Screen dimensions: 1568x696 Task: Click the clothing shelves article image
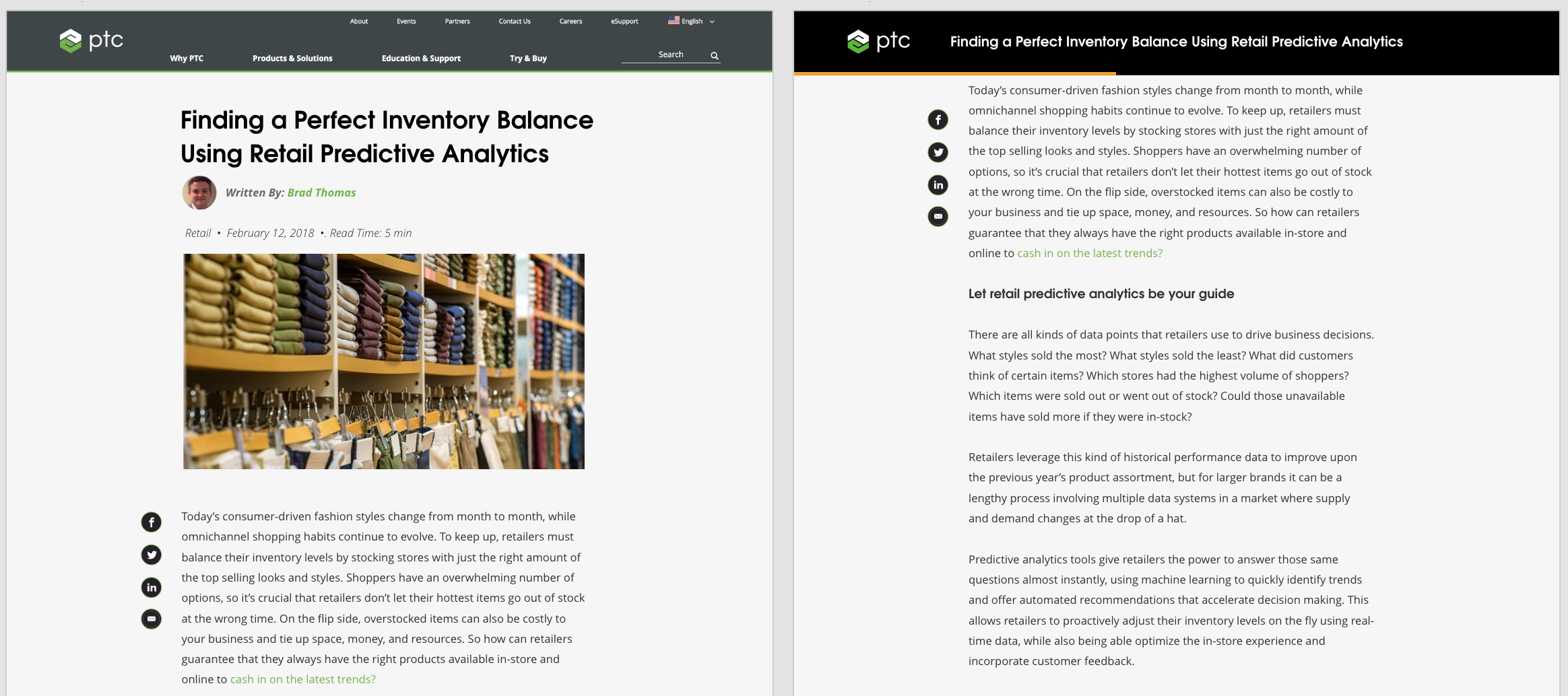pyautogui.click(x=384, y=361)
